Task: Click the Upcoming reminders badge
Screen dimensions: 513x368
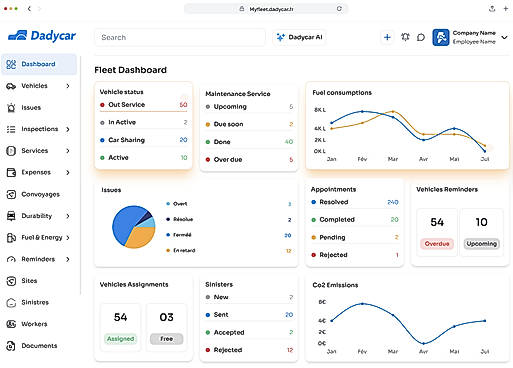Action: 482,244
